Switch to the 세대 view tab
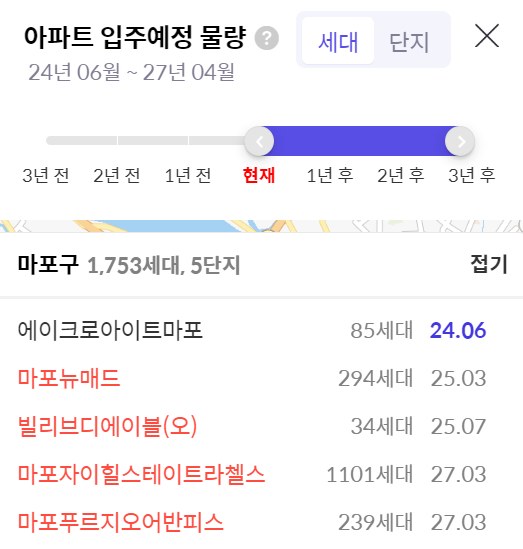 point(338,41)
